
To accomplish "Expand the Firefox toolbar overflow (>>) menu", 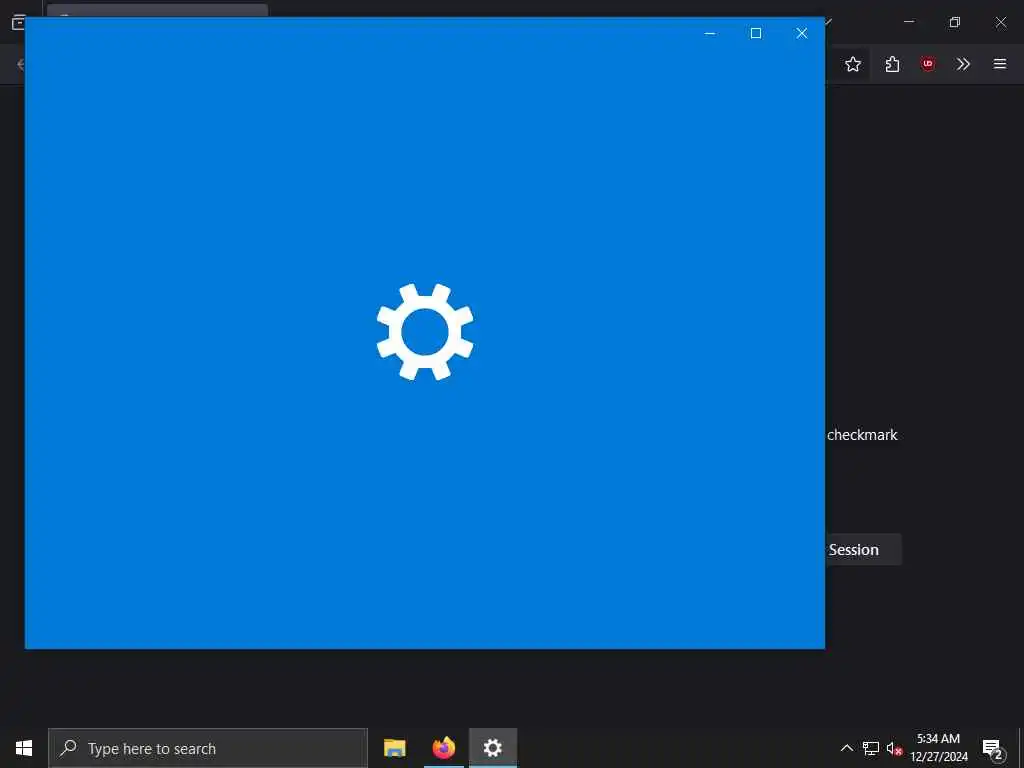I will click(963, 64).
